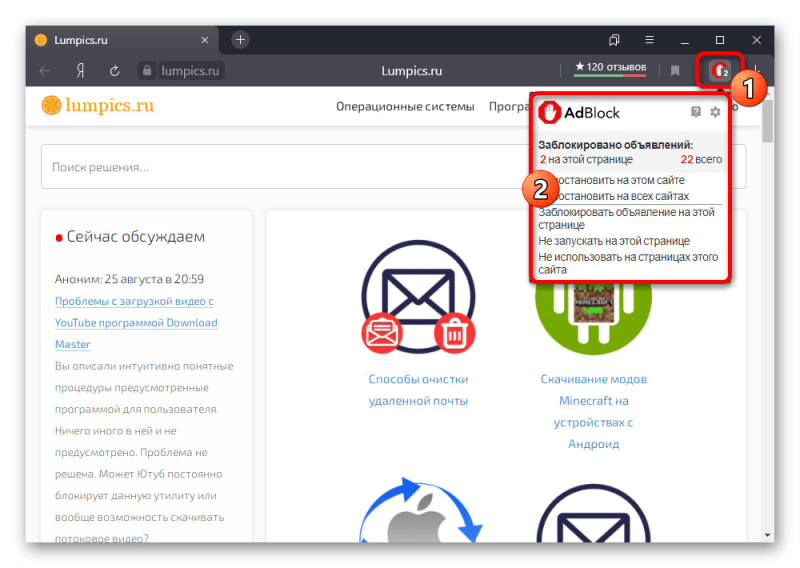The width and height of the screenshot is (800, 568).
Task: Select the Lumpics.ru browser tab
Action: pyautogui.click(x=122, y=40)
